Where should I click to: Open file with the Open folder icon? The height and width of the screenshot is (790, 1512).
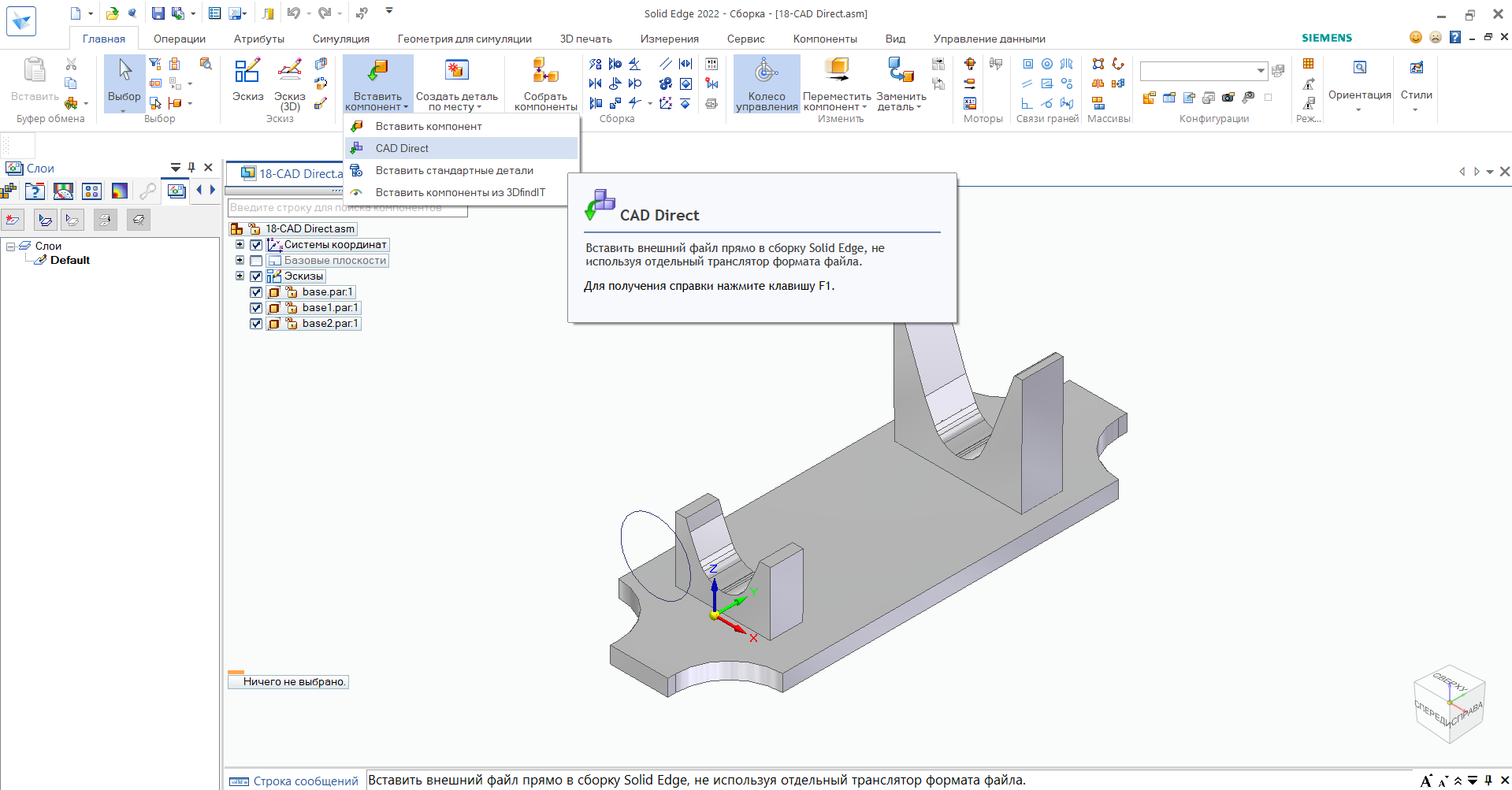pyautogui.click(x=113, y=13)
